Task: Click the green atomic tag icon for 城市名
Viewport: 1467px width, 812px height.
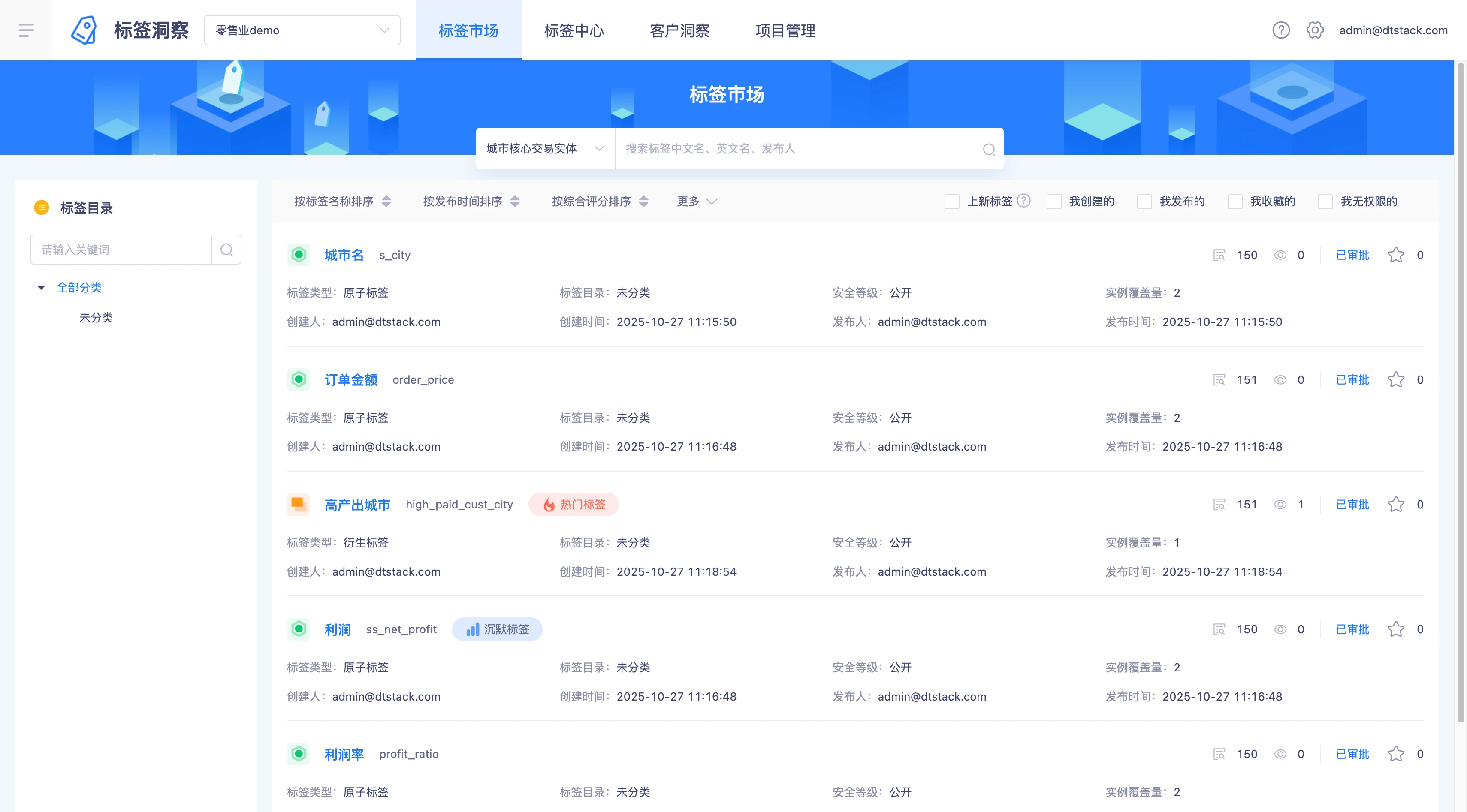Action: point(299,255)
